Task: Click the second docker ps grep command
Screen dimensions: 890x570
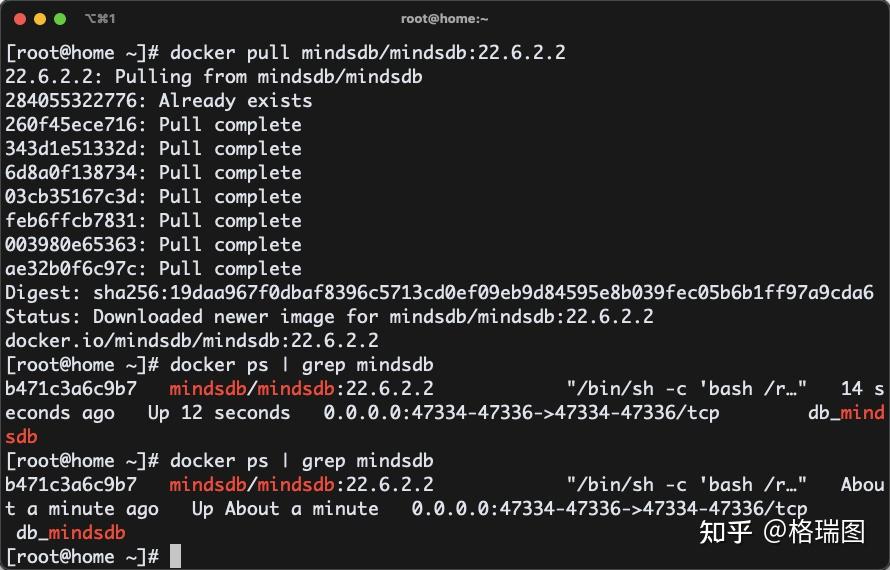Action: click(301, 460)
